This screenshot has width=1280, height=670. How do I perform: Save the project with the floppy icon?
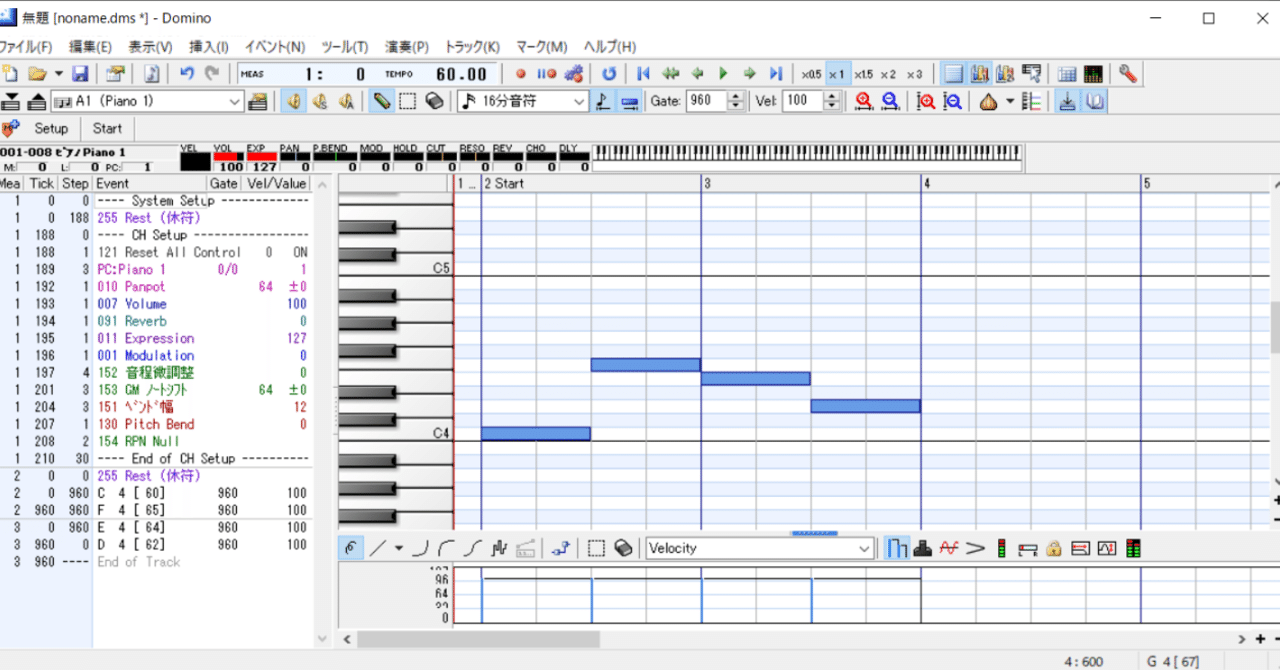coord(80,74)
